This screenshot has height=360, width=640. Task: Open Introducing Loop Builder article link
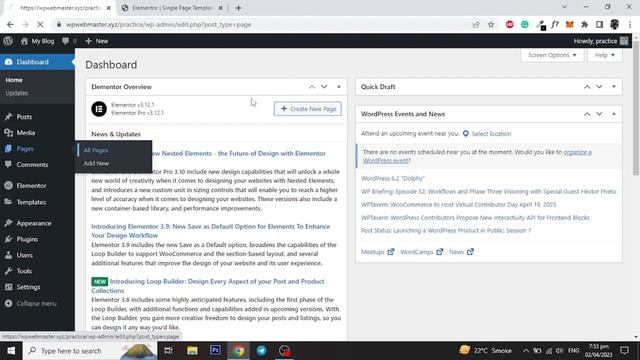pos(208,286)
